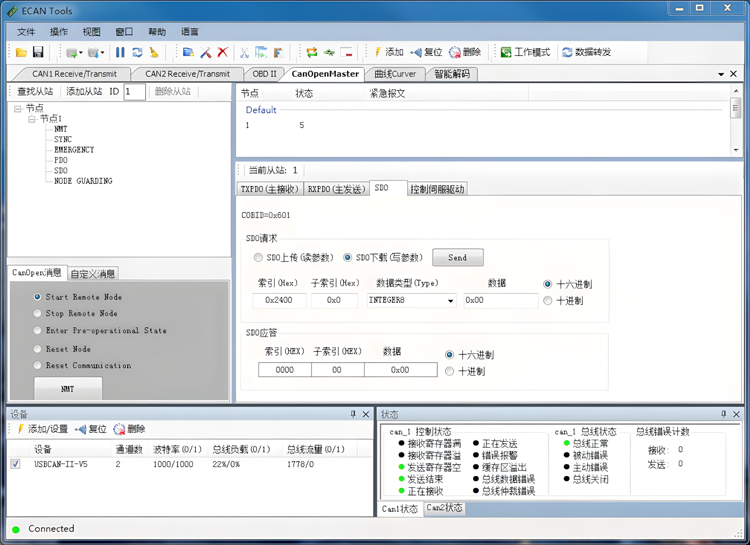Click the open folder icon in toolbar
The width and height of the screenshot is (750, 545).
21,52
